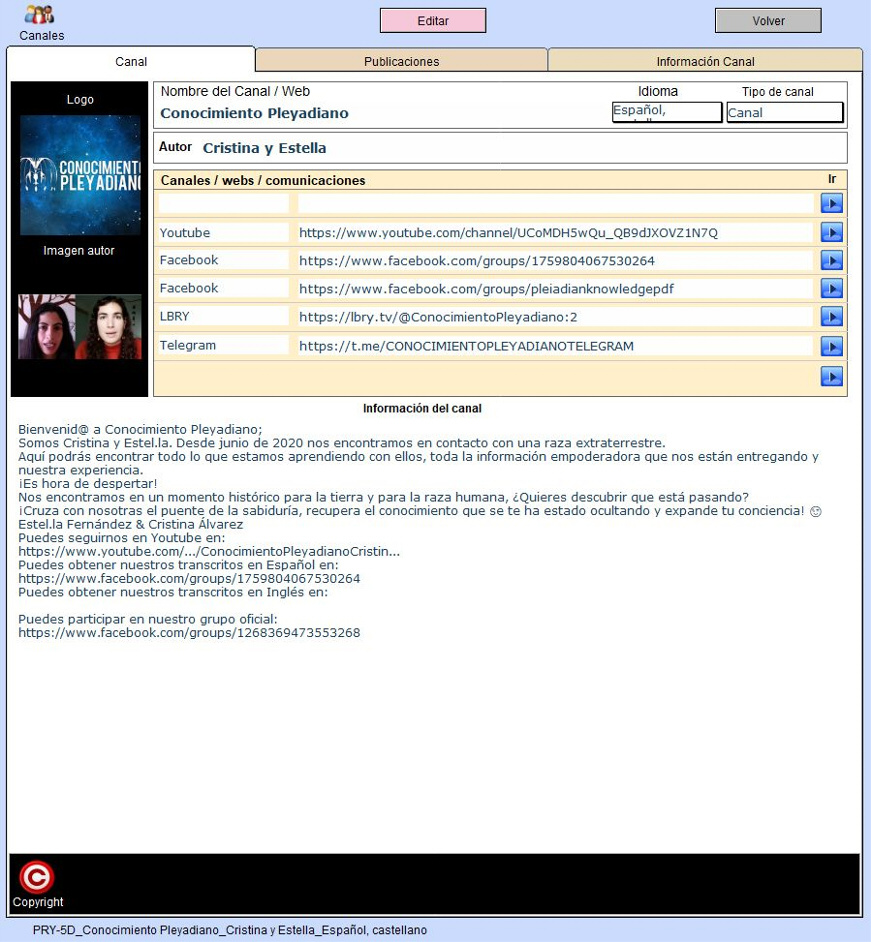This screenshot has height=942, width=871.
Task: Open the Tipo de canal field
Action: click(x=784, y=112)
